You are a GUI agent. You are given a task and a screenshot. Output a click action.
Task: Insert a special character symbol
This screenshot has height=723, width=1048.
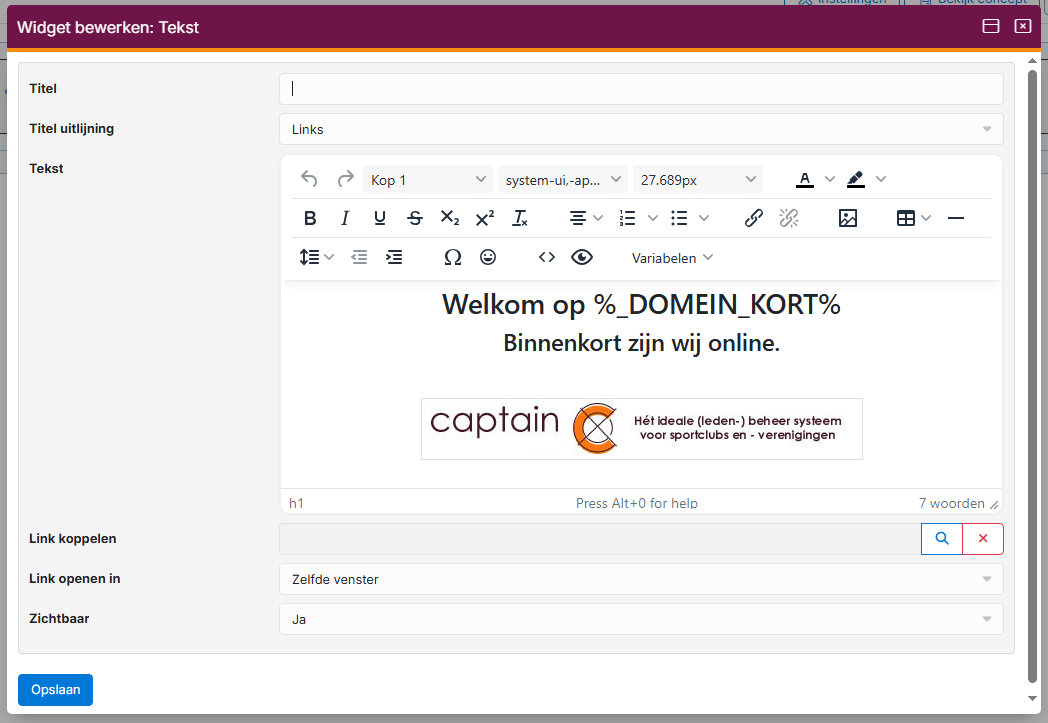[x=452, y=257]
